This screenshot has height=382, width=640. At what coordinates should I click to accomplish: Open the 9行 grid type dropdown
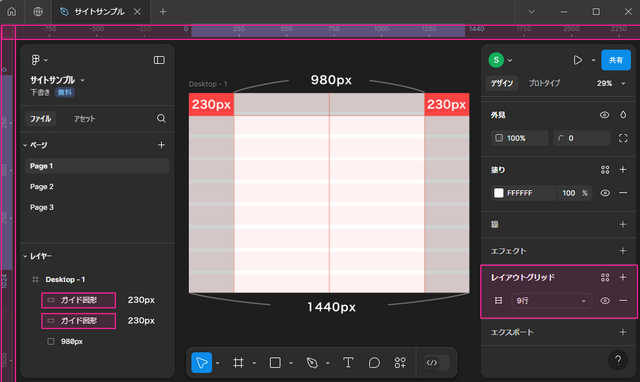tap(551, 301)
